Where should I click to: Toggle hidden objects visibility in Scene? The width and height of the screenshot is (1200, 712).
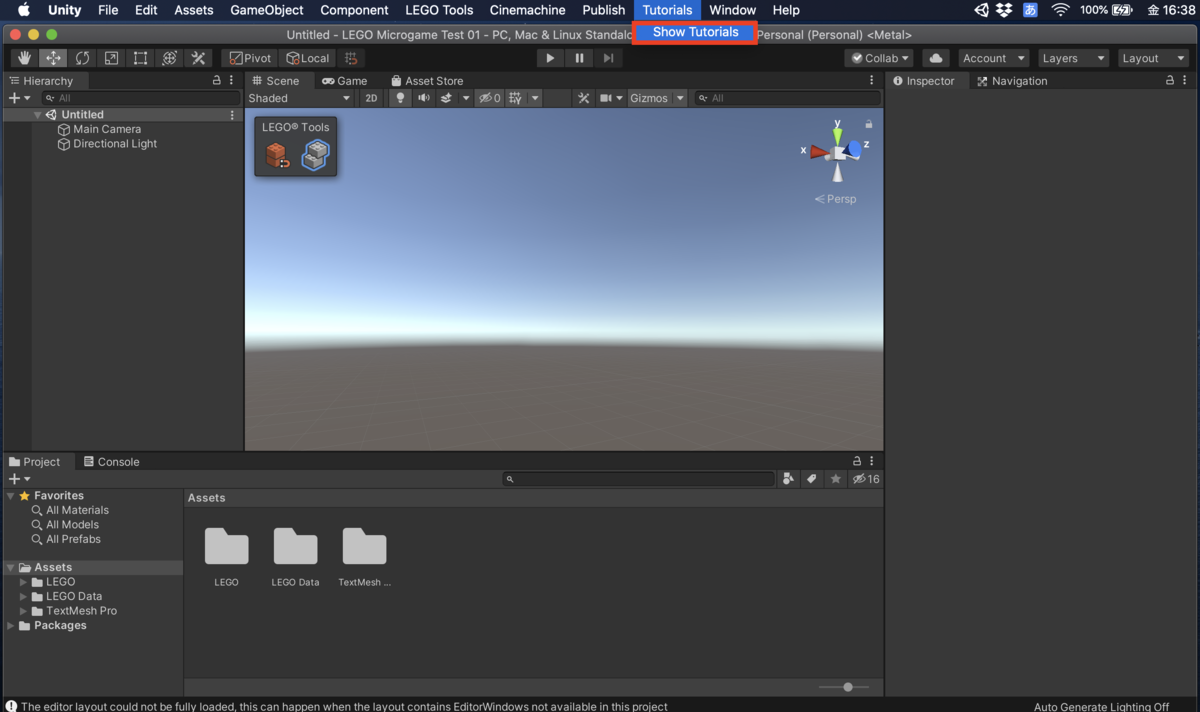tap(489, 98)
